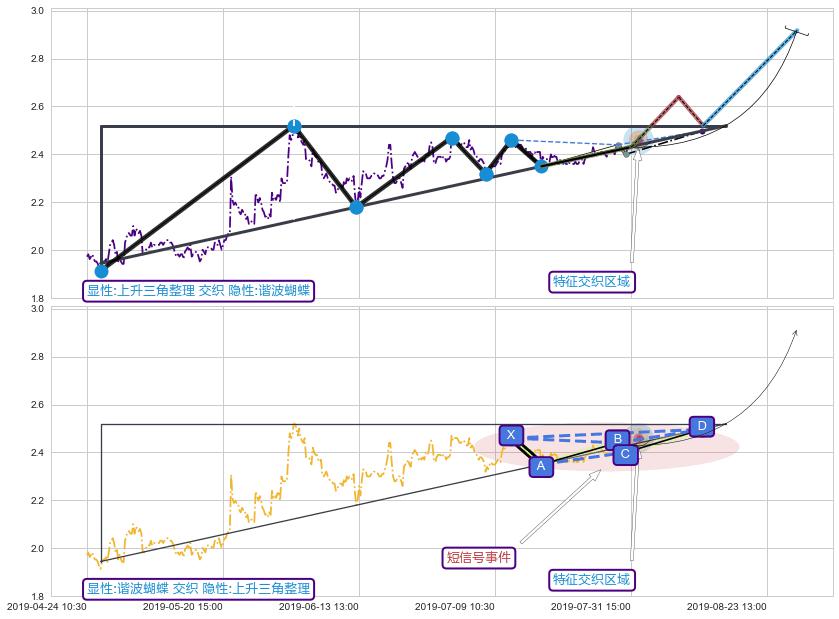Click '特征交织区域' label in the upper chart
The width and height of the screenshot is (839, 619).
pos(592,281)
